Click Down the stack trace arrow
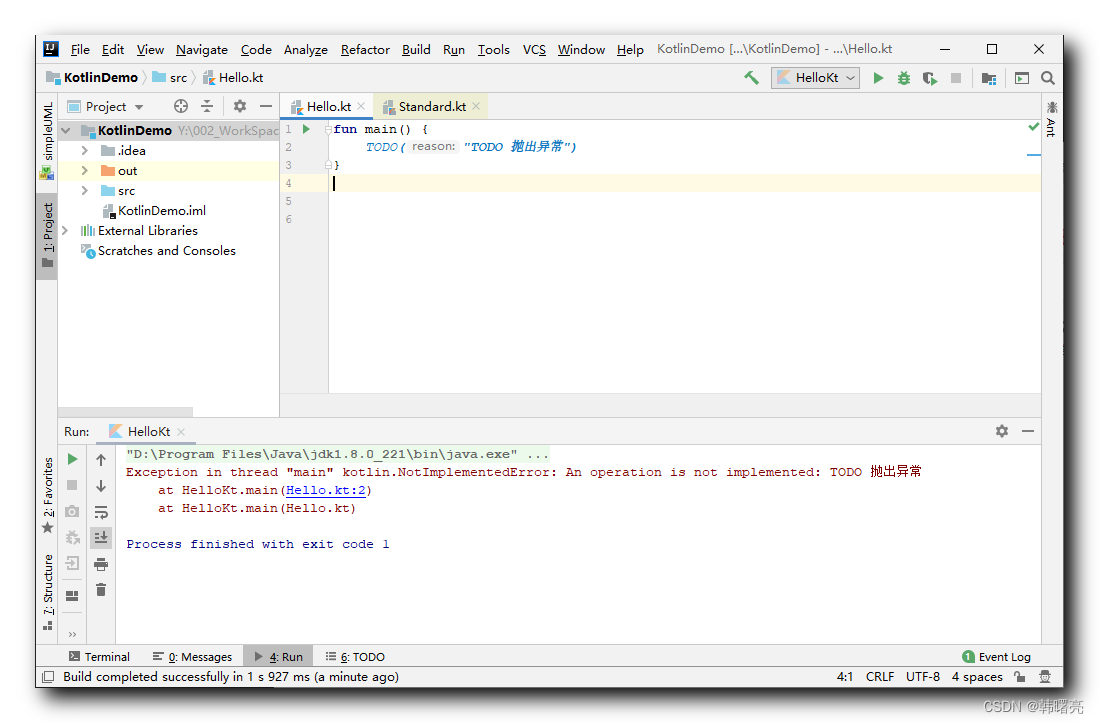Viewport: 1099px width, 723px height. pos(101,486)
